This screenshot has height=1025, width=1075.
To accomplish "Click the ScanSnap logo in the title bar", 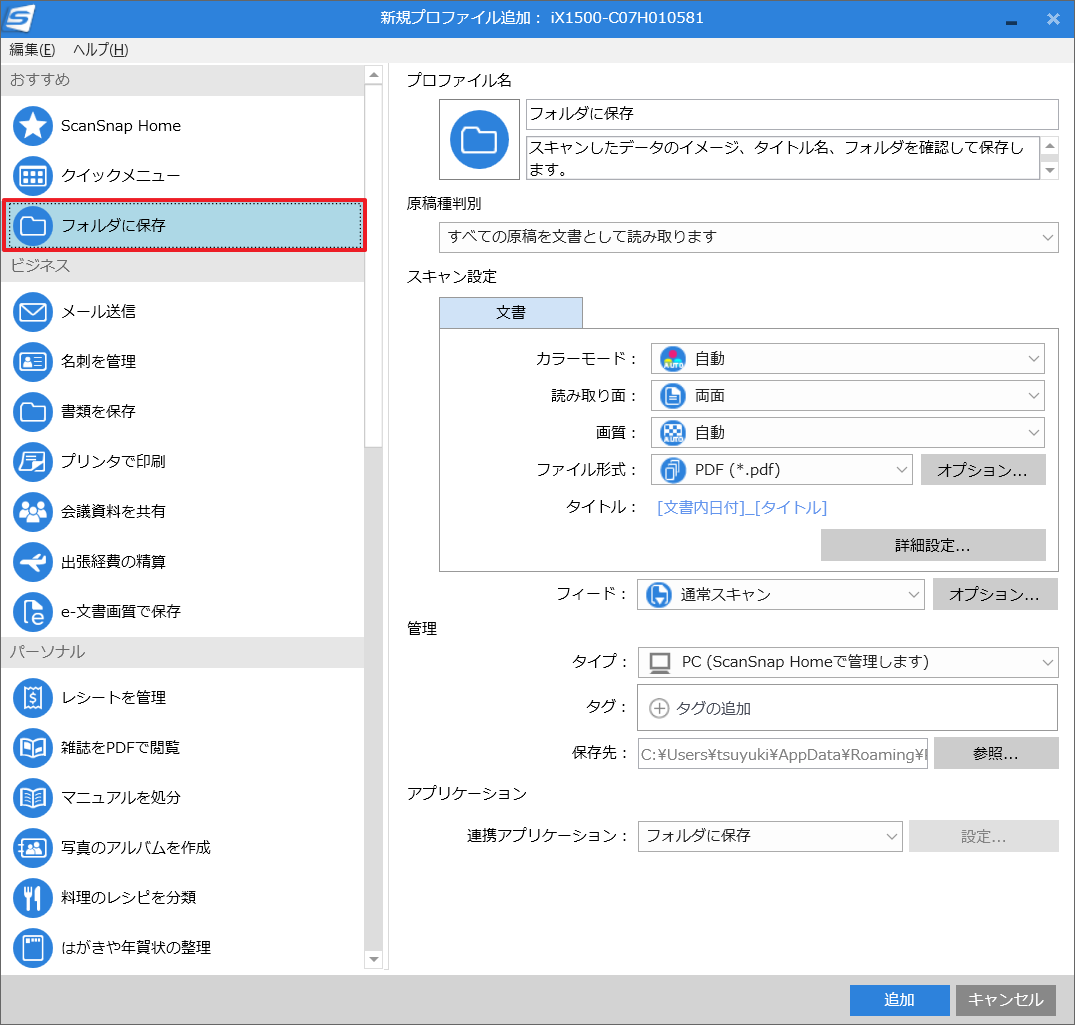I will point(19,18).
